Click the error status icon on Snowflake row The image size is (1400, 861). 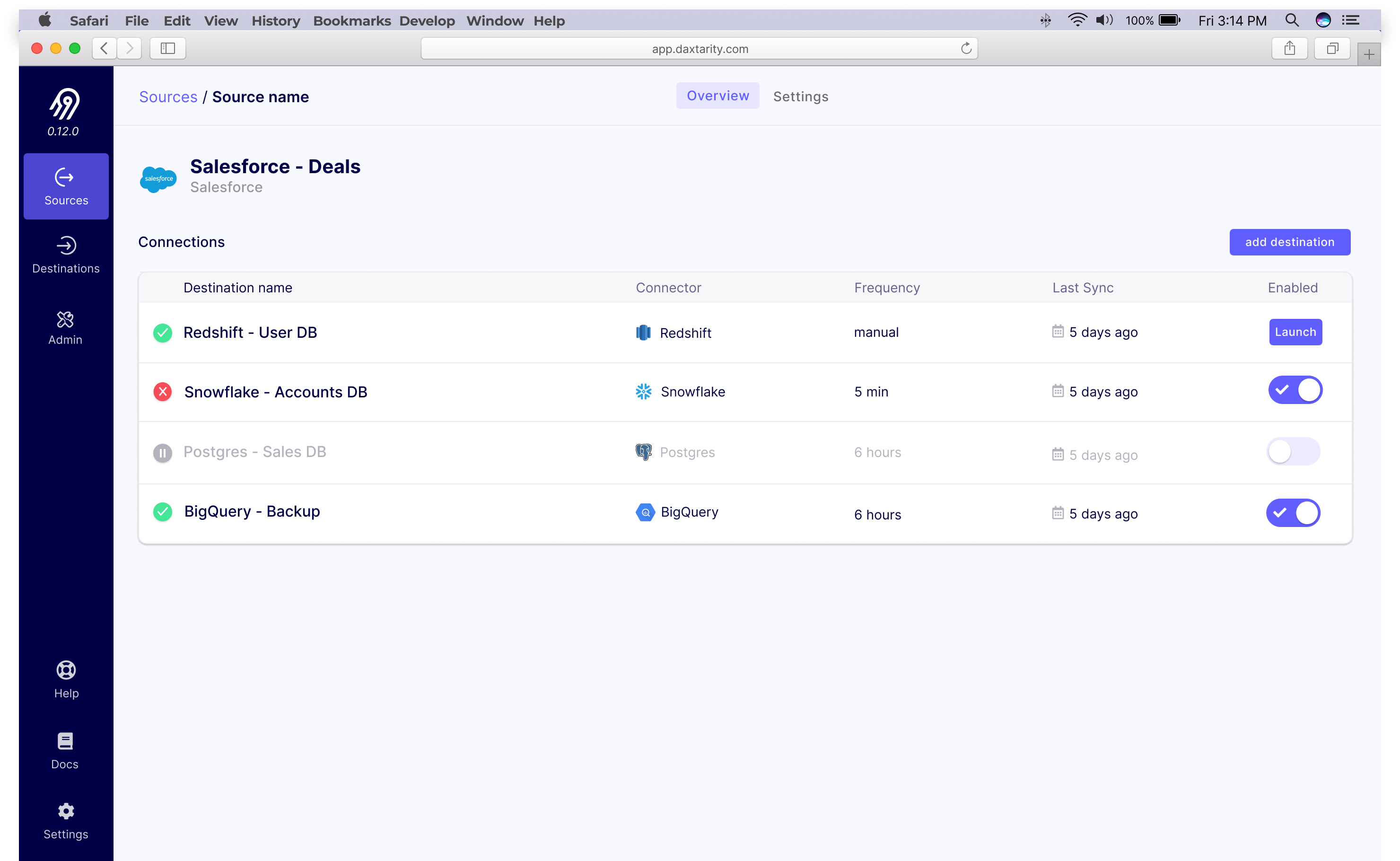tap(163, 391)
